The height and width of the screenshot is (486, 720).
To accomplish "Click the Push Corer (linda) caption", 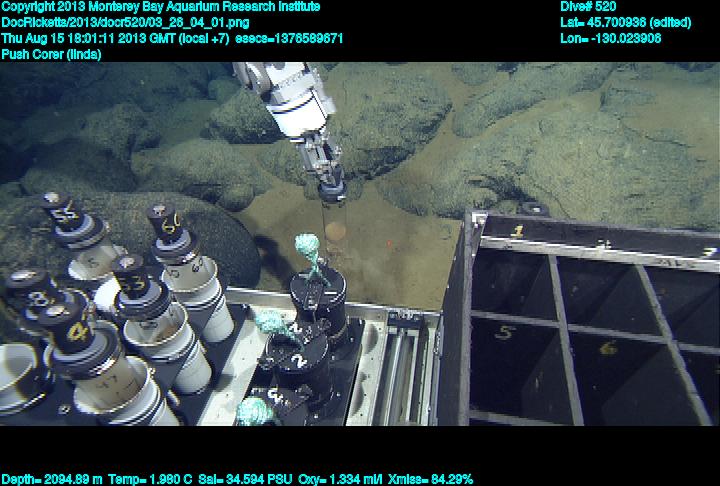I will point(52,54).
